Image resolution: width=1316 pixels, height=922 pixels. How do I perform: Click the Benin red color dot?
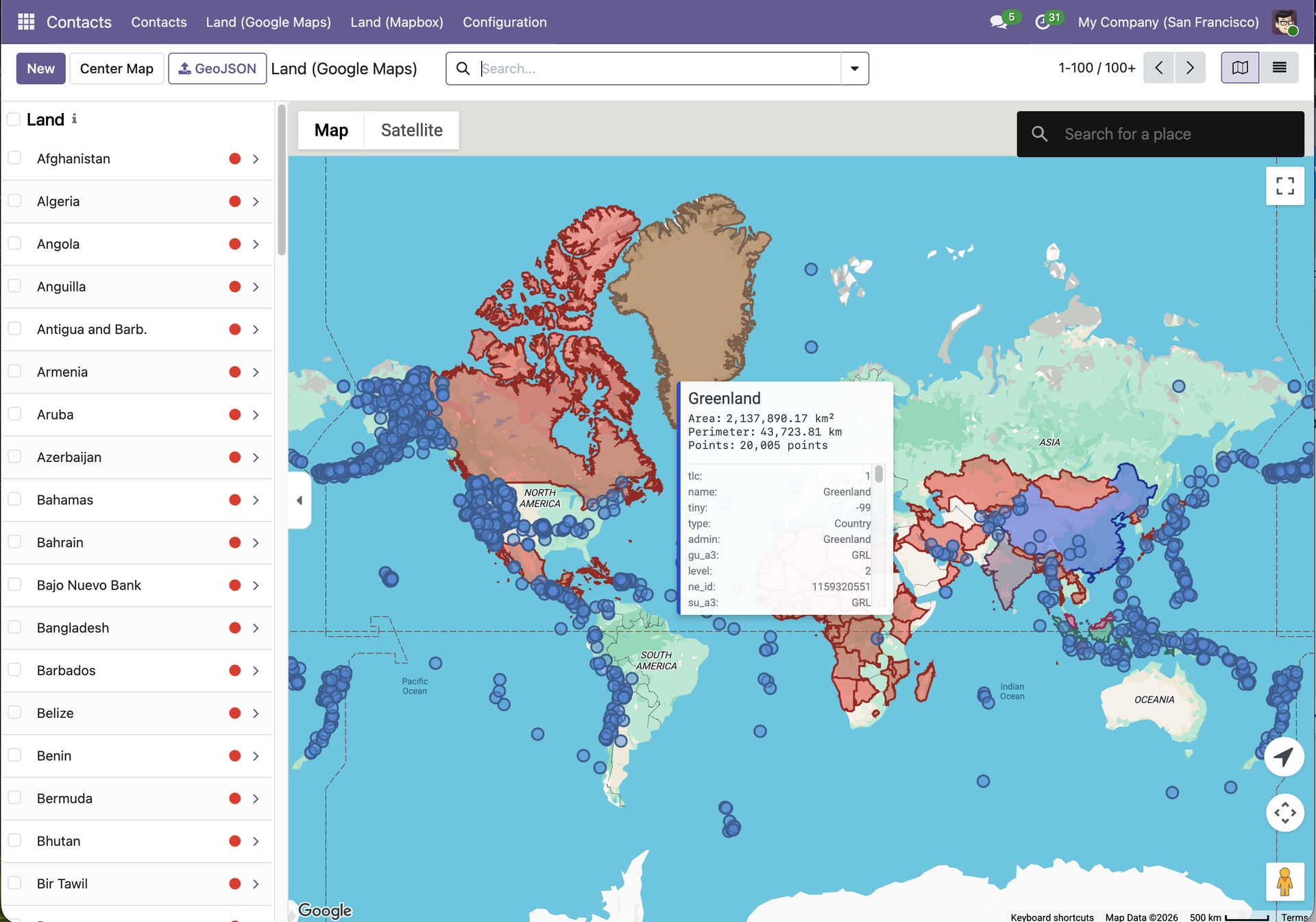(x=235, y=756)
